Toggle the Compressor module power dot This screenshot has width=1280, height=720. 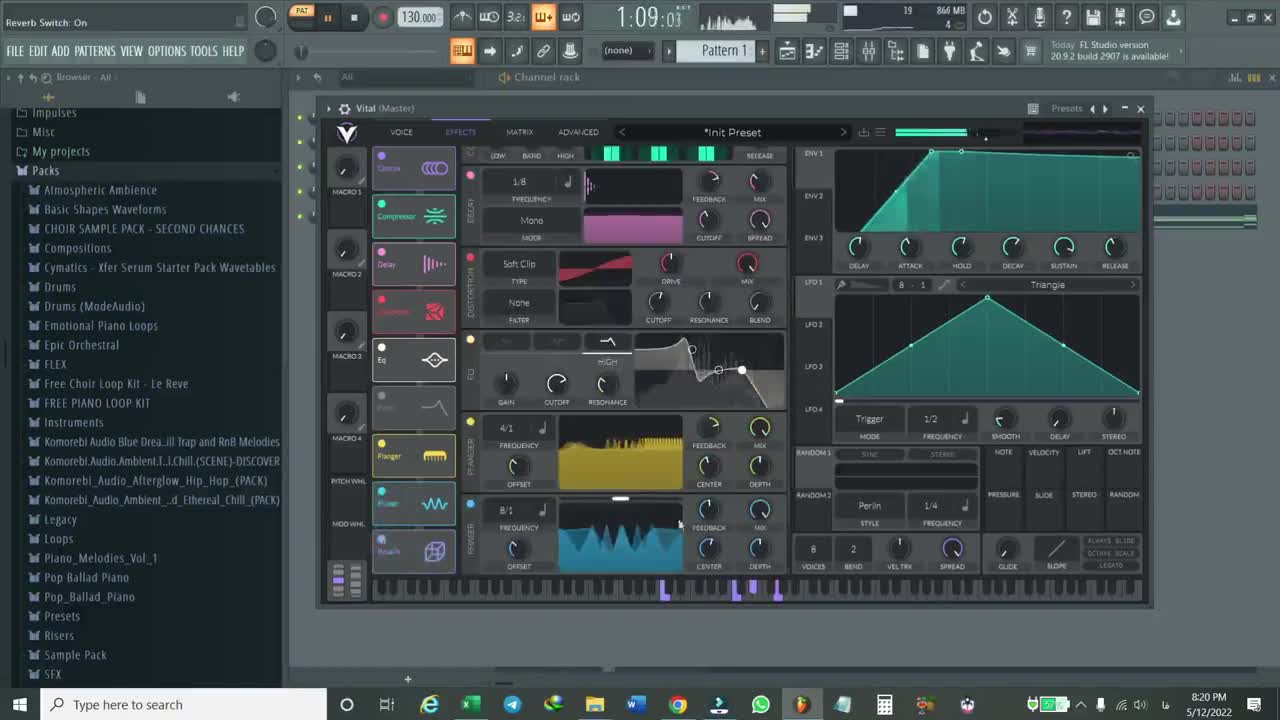pyautogui.click(x=381, y=204)
